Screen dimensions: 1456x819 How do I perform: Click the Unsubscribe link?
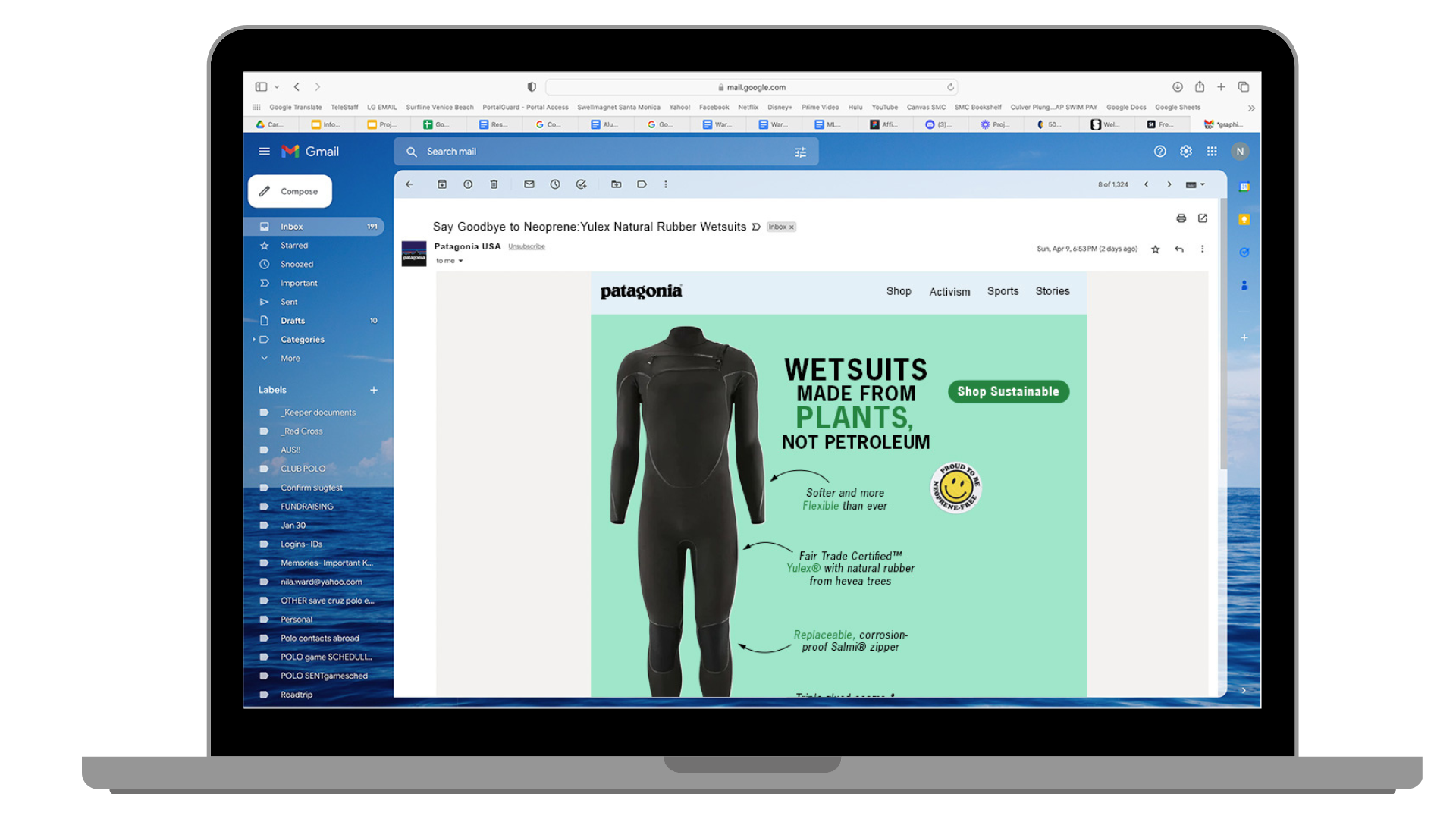[526, 246]
